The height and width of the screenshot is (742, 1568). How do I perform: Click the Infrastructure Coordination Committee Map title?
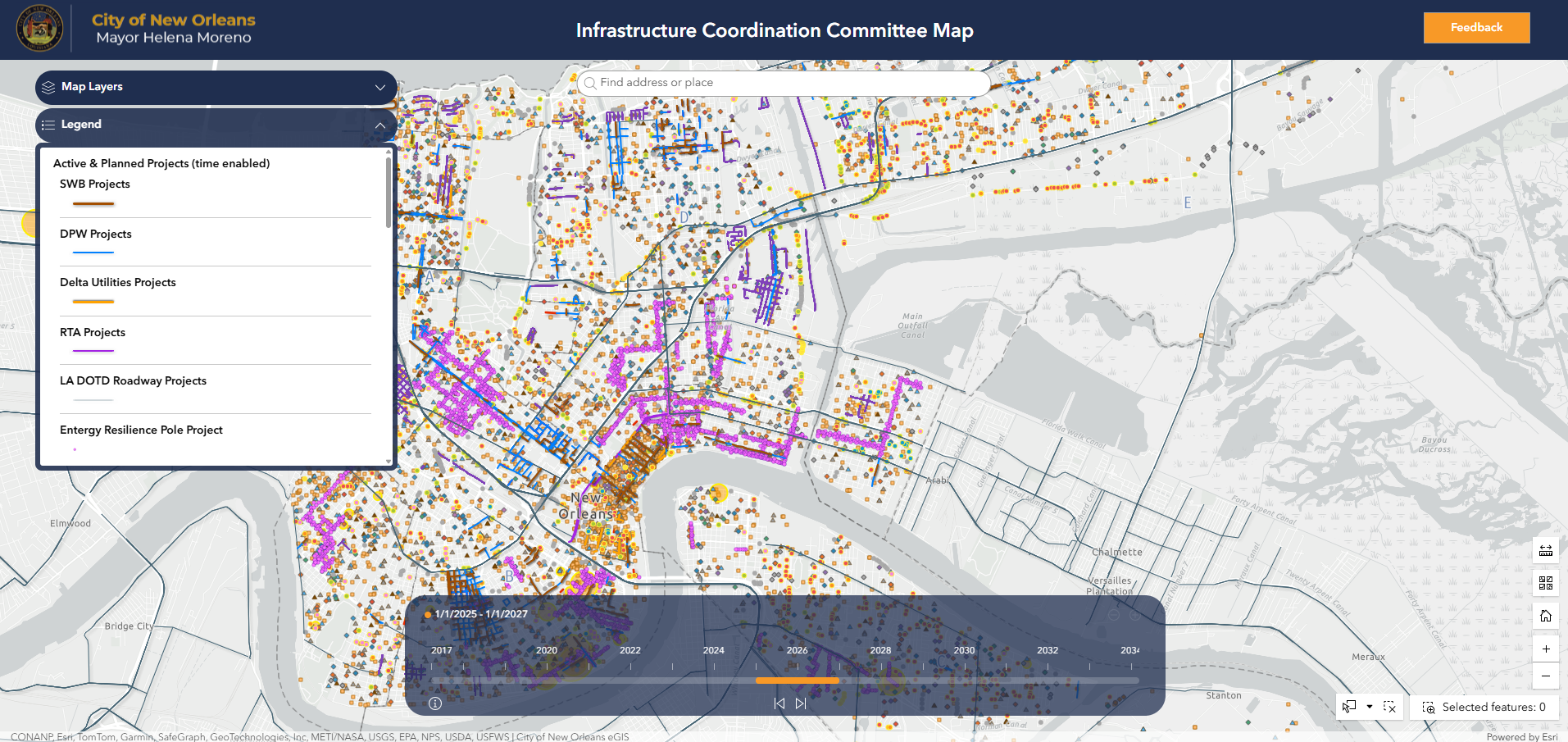775,30
